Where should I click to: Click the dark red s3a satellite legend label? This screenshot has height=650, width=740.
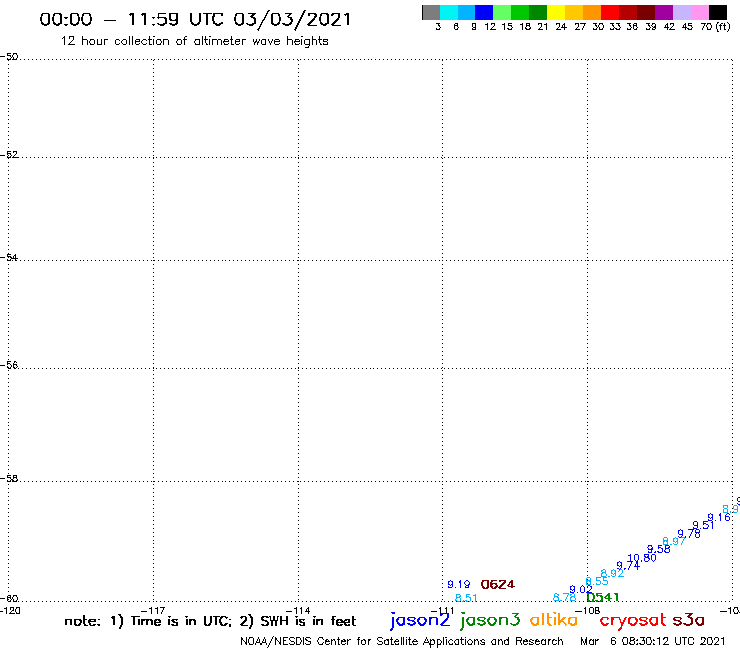tap(688, 620)
